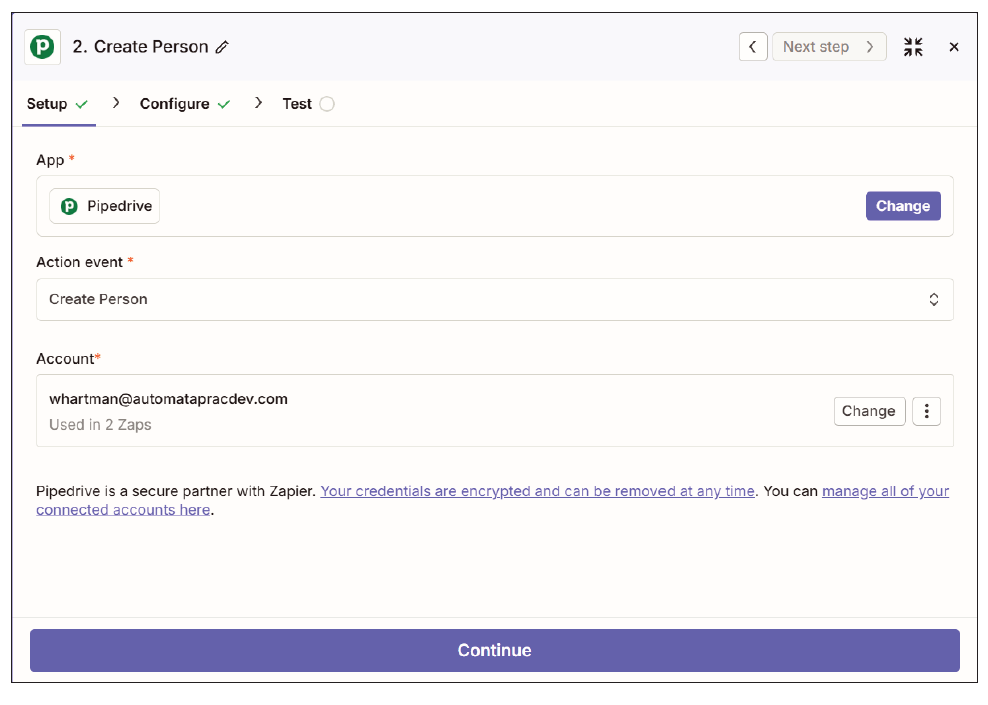The height and width of the screenshot is (705, 988).
Task: Switch to the Configure tab
Action: pyautogui.click(x=185, y=104)
